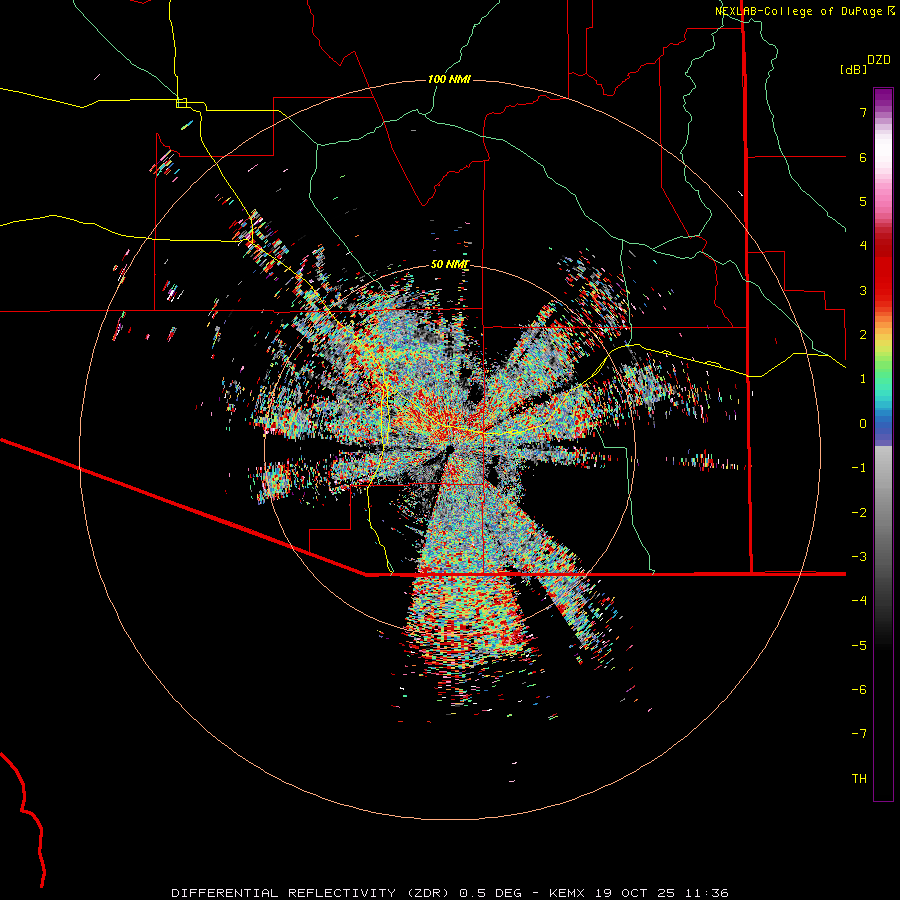The width and height of the screenshot is (900, 900).
Task: Click the [dB] unit label
Action: pyautogui.click(x=854, y=69)
